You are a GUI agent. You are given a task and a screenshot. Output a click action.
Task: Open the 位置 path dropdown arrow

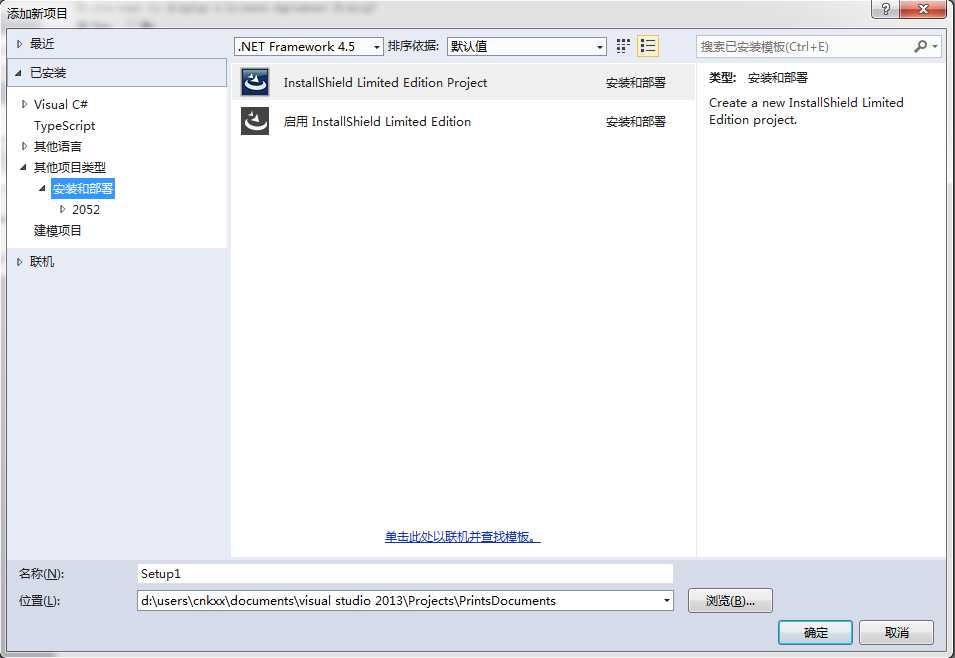click(666, 601)
